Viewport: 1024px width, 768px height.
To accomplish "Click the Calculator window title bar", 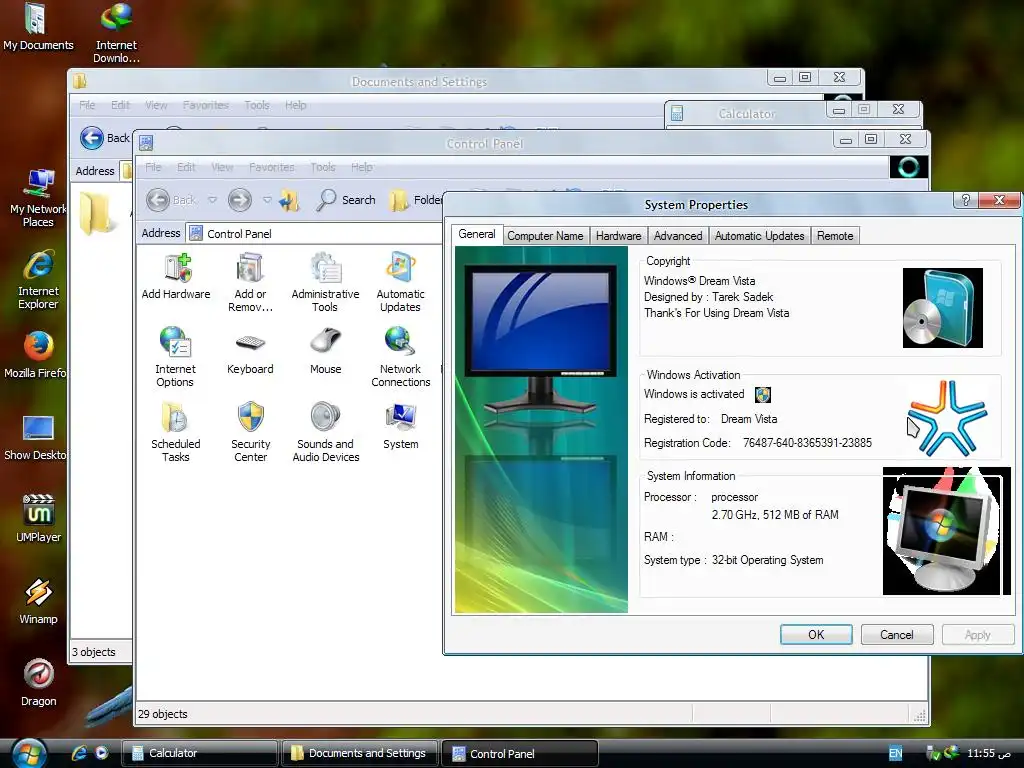I will (x=746, y=113).
